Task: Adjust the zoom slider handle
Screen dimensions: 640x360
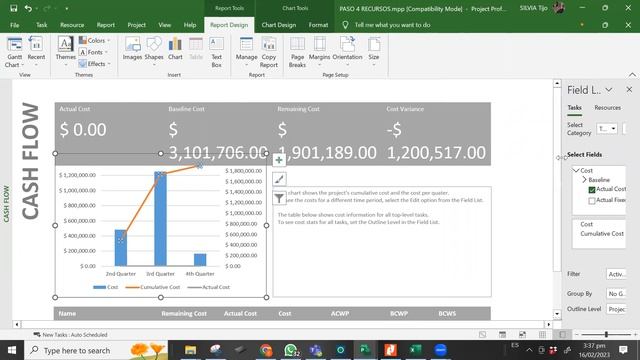Action: (x=606, y=334)
